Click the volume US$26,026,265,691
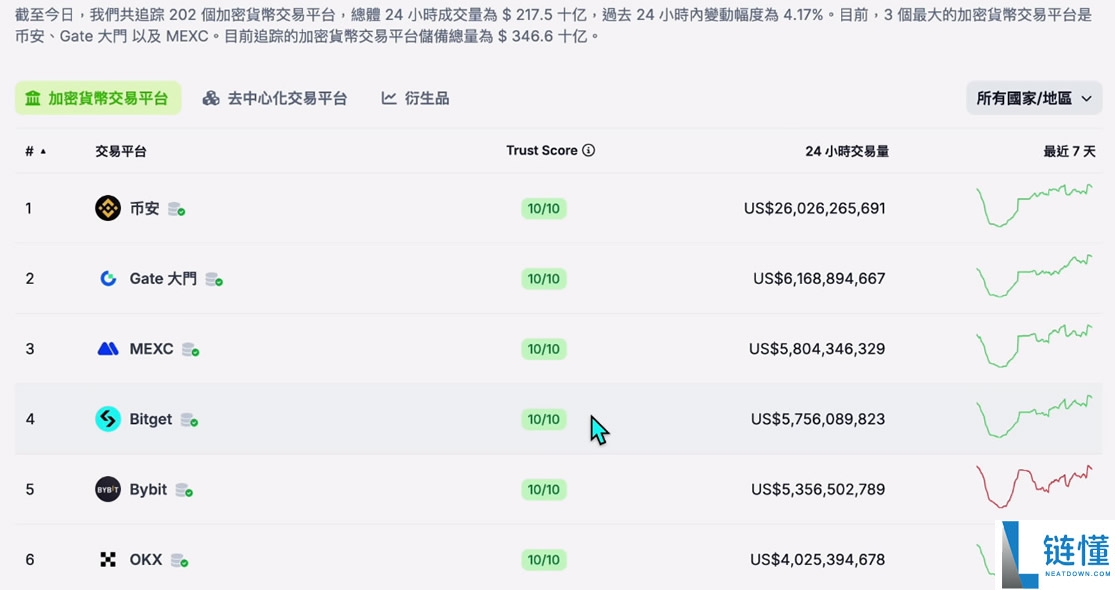 point(814,208)
